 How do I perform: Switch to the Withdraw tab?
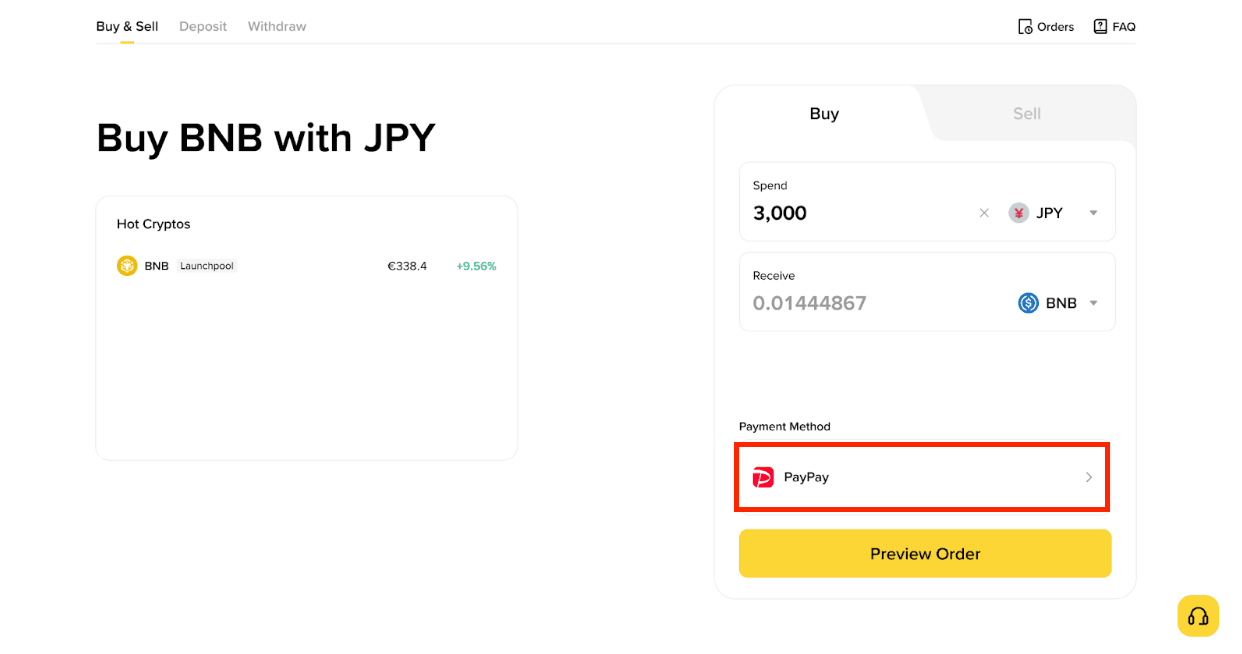coord(277,27)
